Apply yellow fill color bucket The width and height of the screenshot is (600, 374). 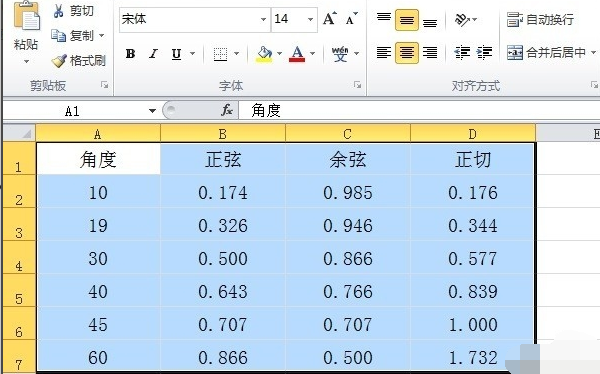coord(264,54)
